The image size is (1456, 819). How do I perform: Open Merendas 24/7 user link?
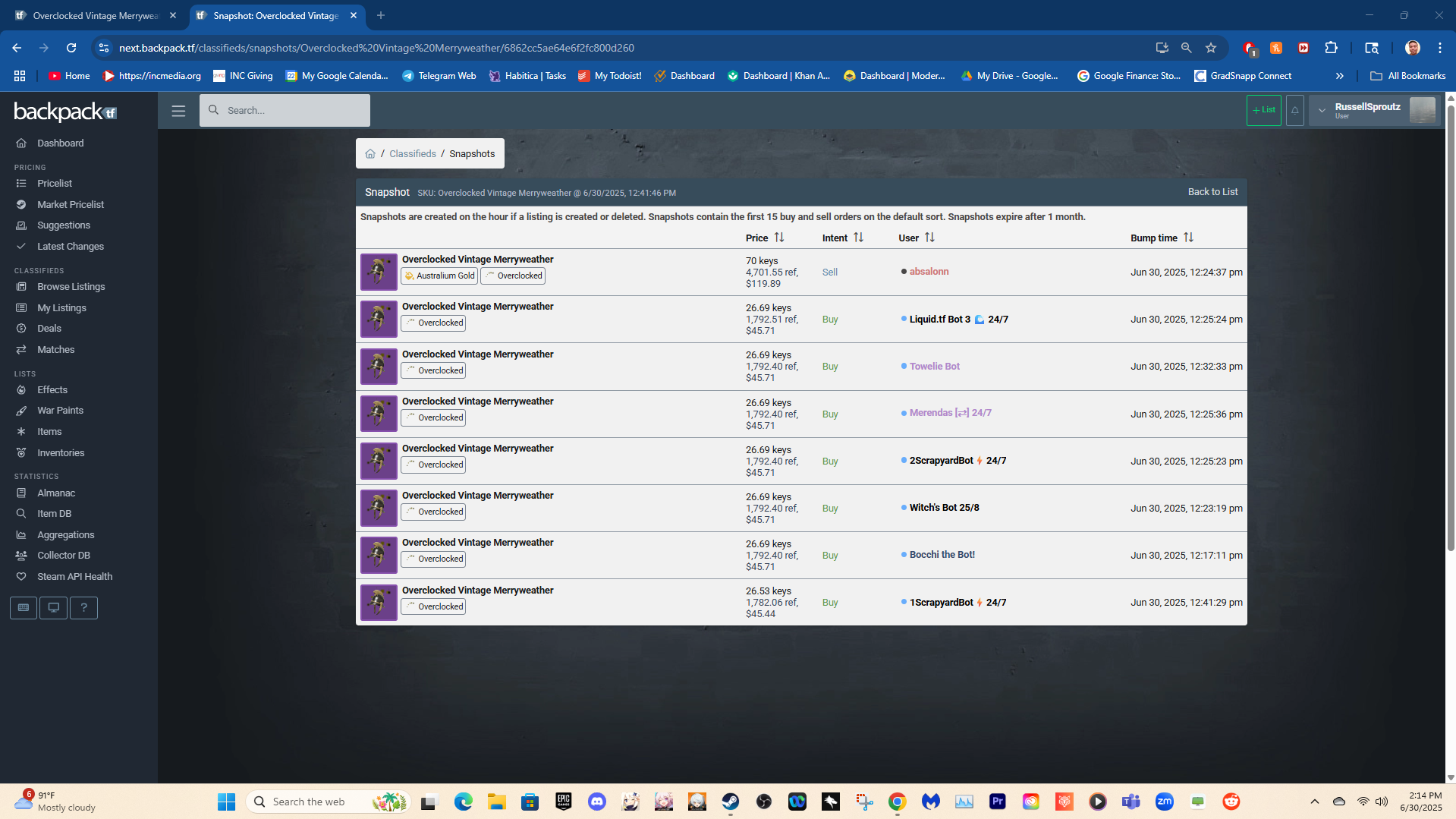point(951,413)
